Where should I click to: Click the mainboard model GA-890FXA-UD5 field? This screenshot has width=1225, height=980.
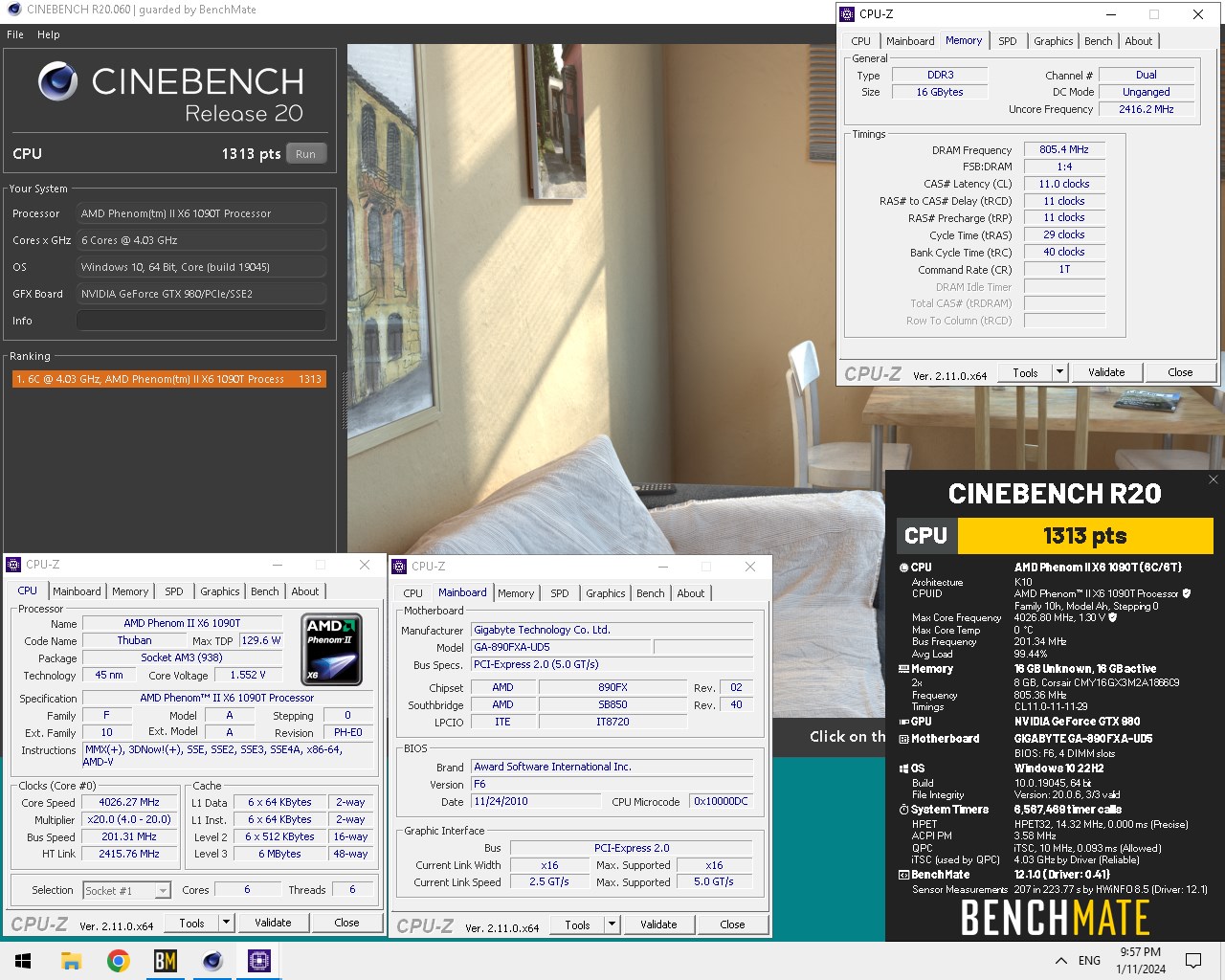tap(562, 647)
